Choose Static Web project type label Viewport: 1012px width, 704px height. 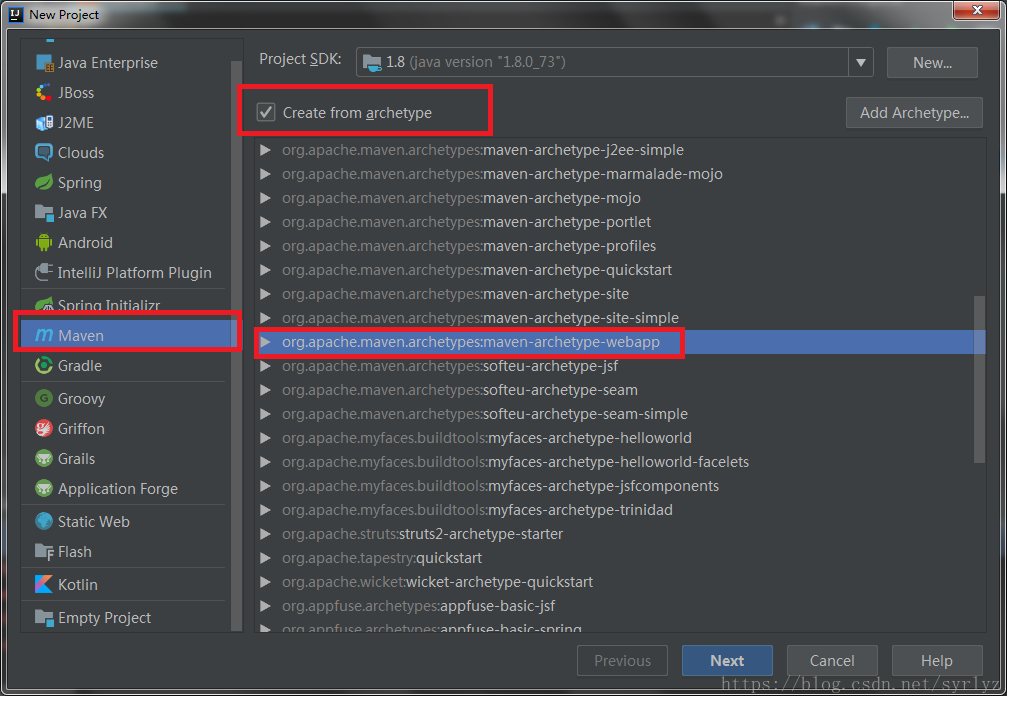[94, 522]
